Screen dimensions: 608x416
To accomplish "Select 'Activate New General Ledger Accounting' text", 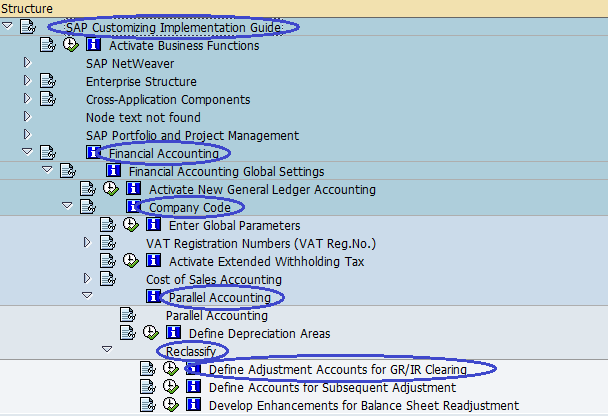I will pyautogui.click(x=263, y=190).
